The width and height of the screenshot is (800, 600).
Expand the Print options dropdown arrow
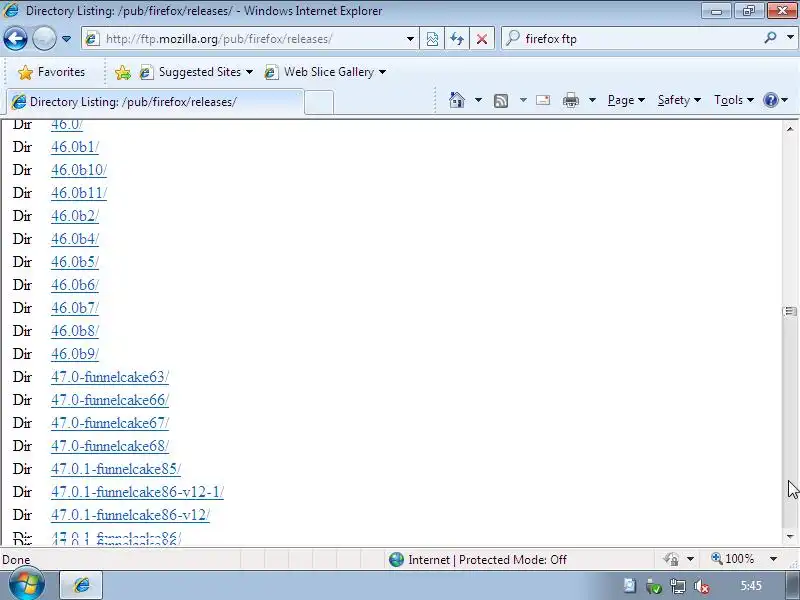(592, 100)
